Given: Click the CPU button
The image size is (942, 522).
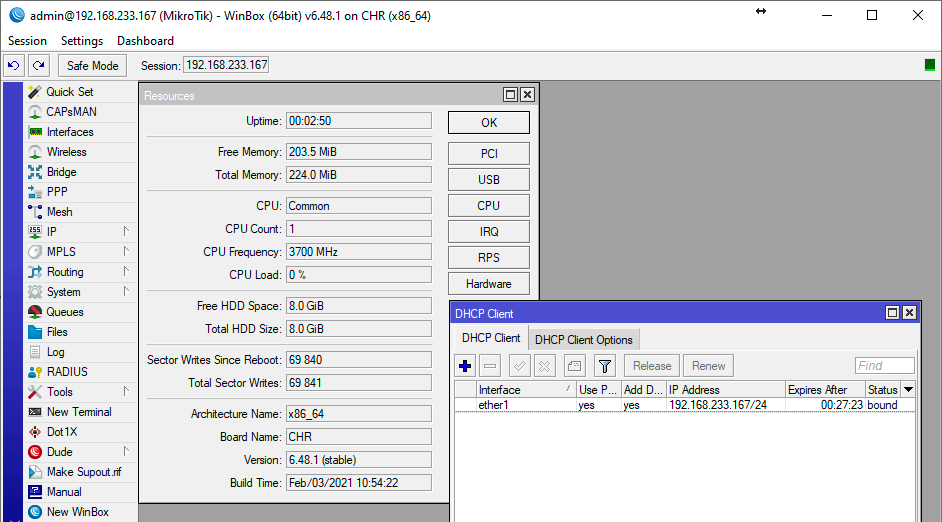Looking at the screenshot, I should click(489, 205).
